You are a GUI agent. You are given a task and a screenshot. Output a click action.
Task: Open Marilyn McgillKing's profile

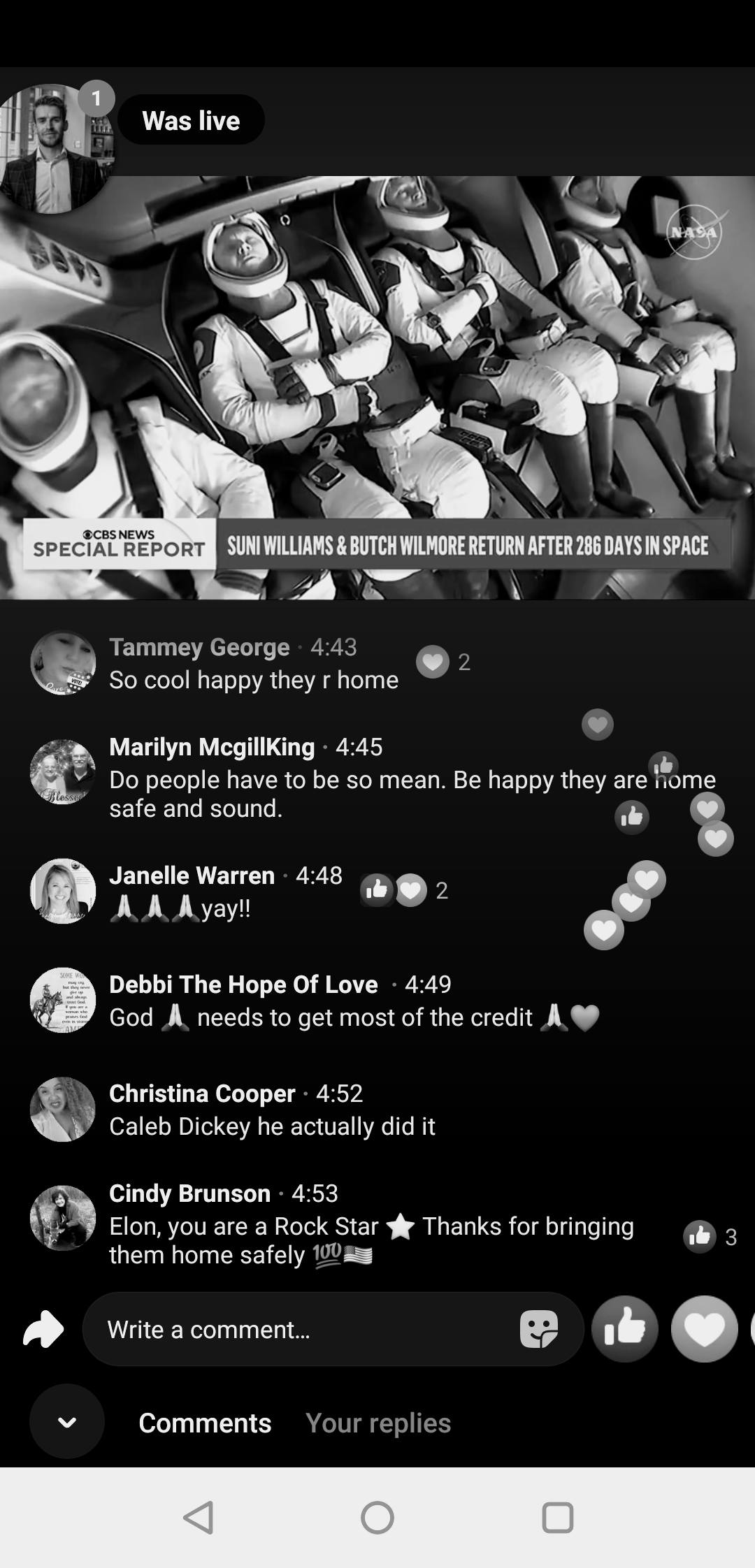(212, 746)
